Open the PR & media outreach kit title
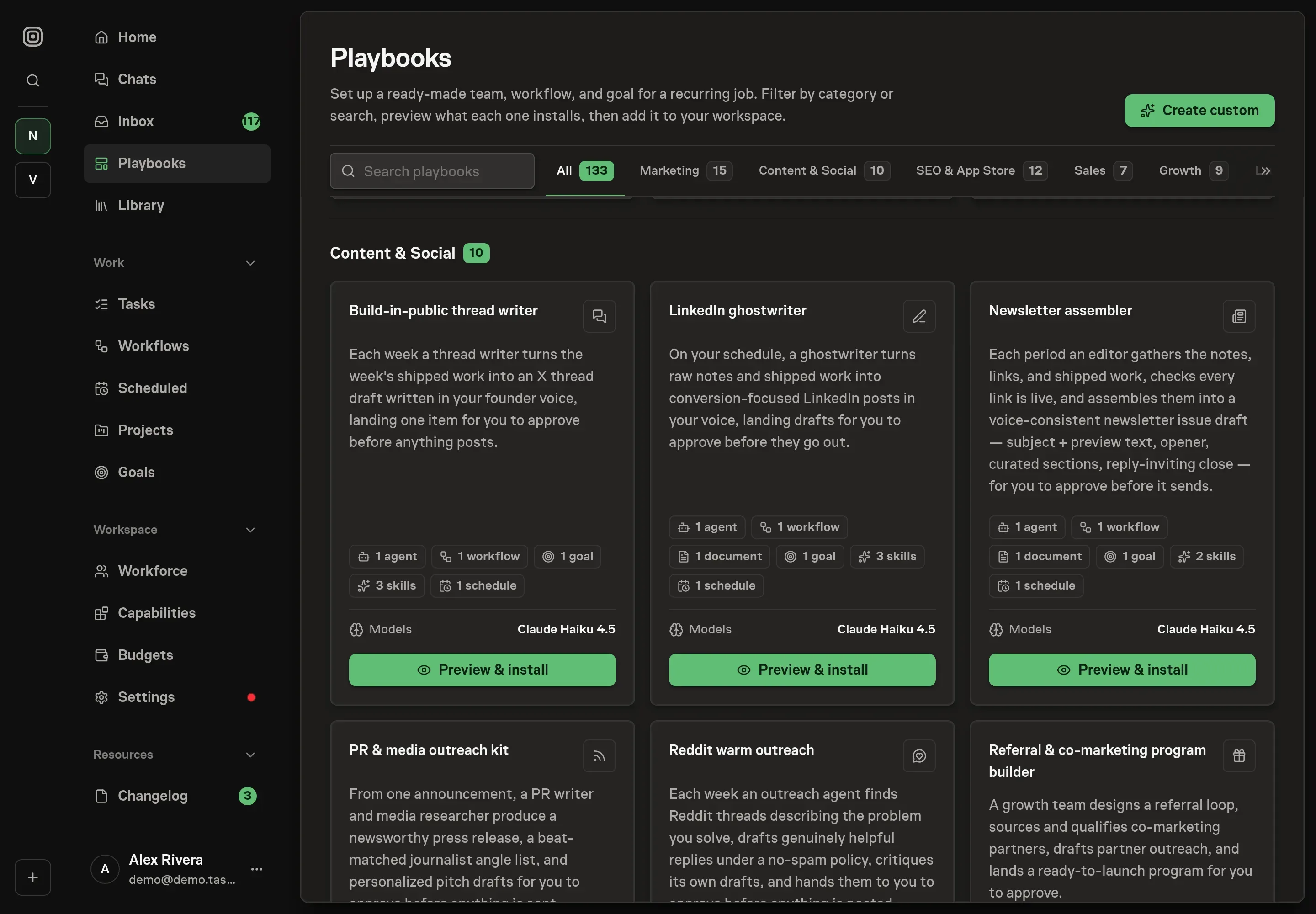The height and width of the screenshot is (914, 1316). [428, 750]
